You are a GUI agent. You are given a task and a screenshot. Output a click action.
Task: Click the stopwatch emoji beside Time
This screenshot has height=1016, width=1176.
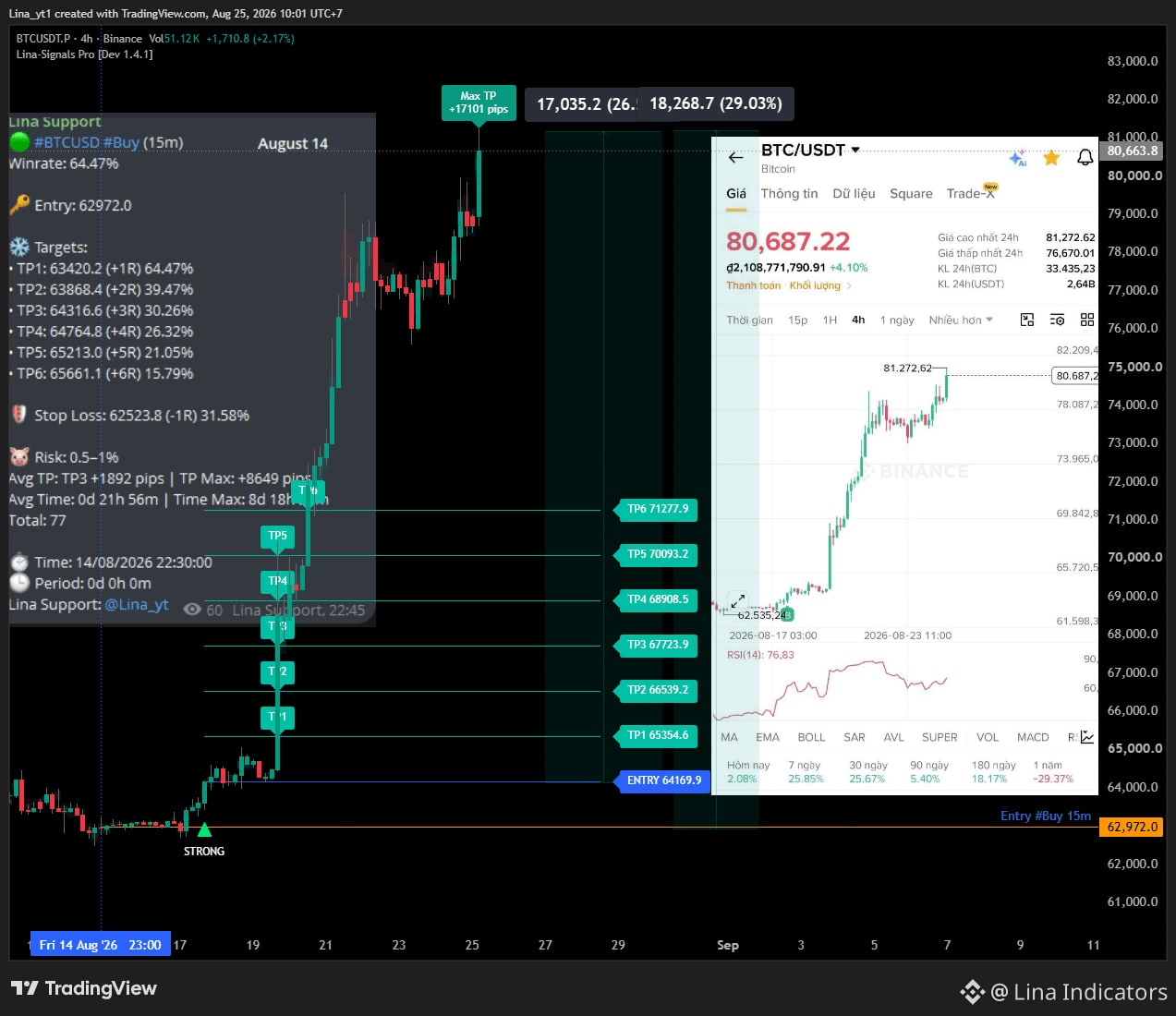pos(19,562)
